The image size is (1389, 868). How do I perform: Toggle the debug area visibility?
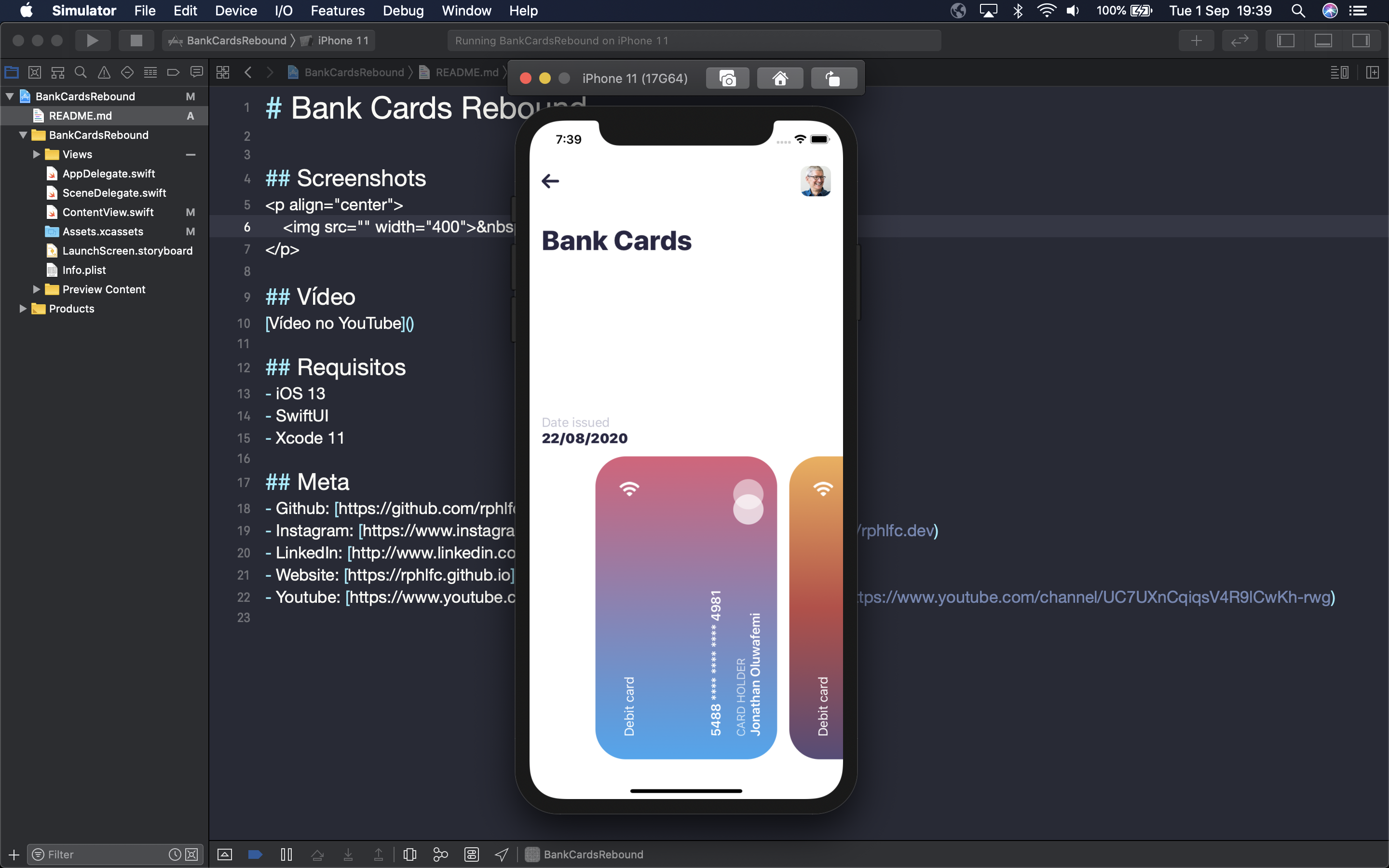pyautogui.click(x=1323, y=40)
